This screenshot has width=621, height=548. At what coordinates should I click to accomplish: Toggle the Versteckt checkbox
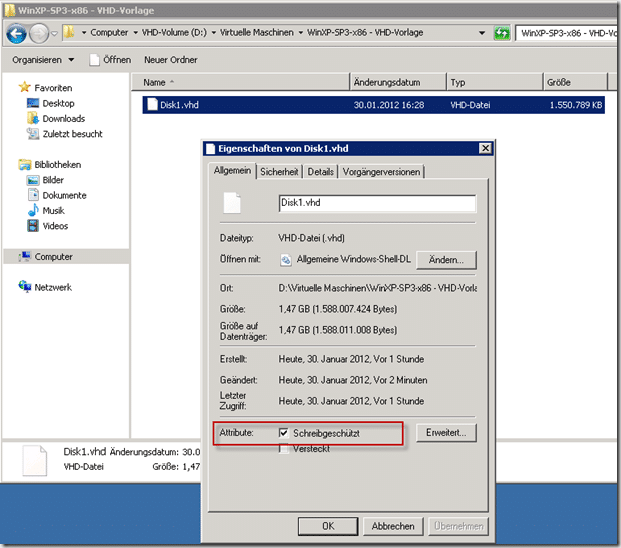[283, 449]
